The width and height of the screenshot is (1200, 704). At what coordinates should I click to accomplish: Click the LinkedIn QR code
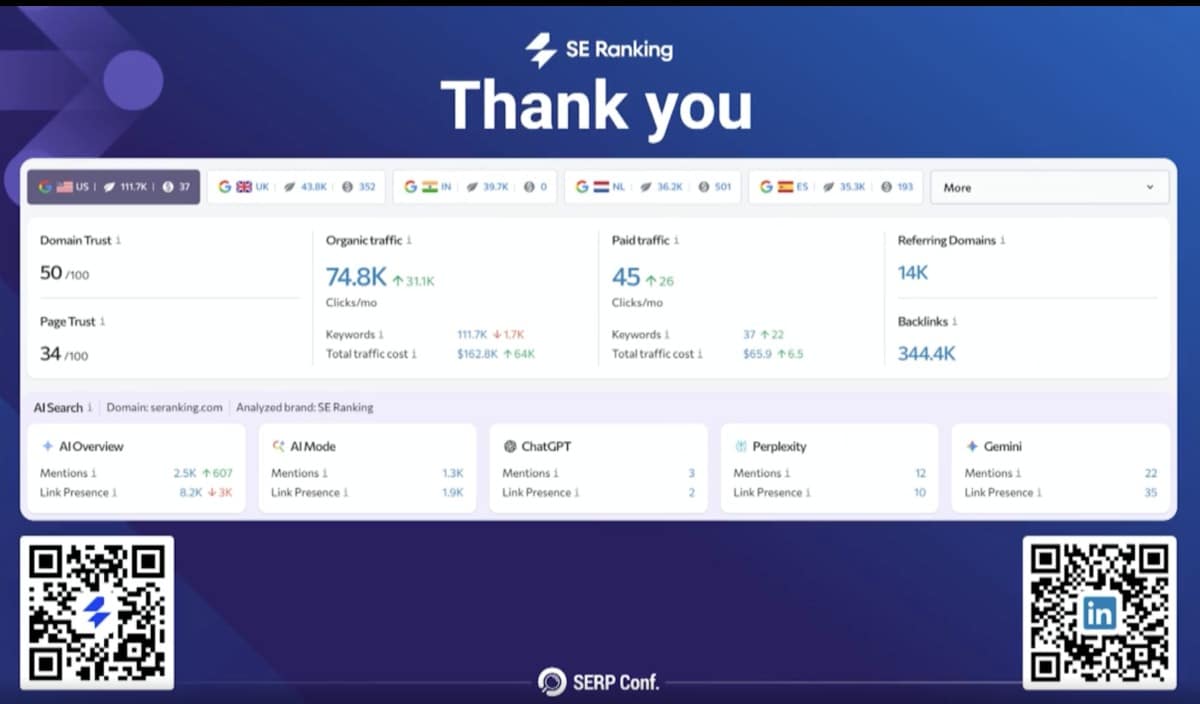pyautogui.click(x=1099, y=612)
